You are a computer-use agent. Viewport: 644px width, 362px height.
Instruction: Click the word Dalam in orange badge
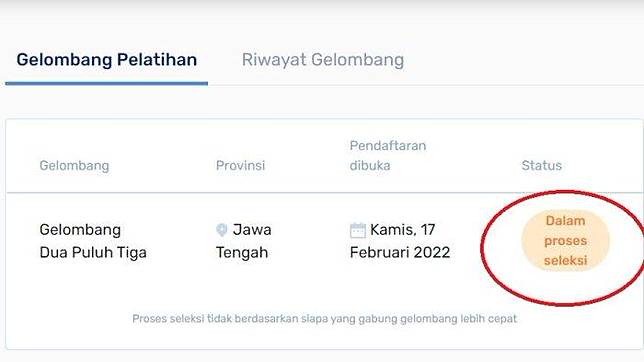pyautogui.click(x=566, y=221)
